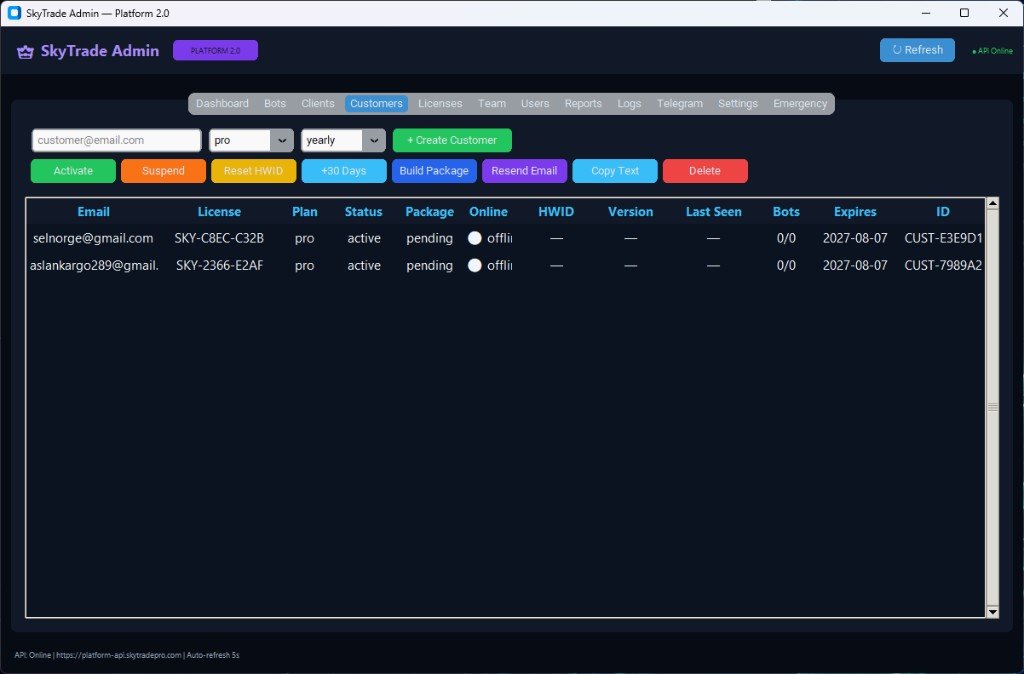Screen dimensions: 1024x674
Task: Sort by the Version column header
Action: tap(630, 212)
